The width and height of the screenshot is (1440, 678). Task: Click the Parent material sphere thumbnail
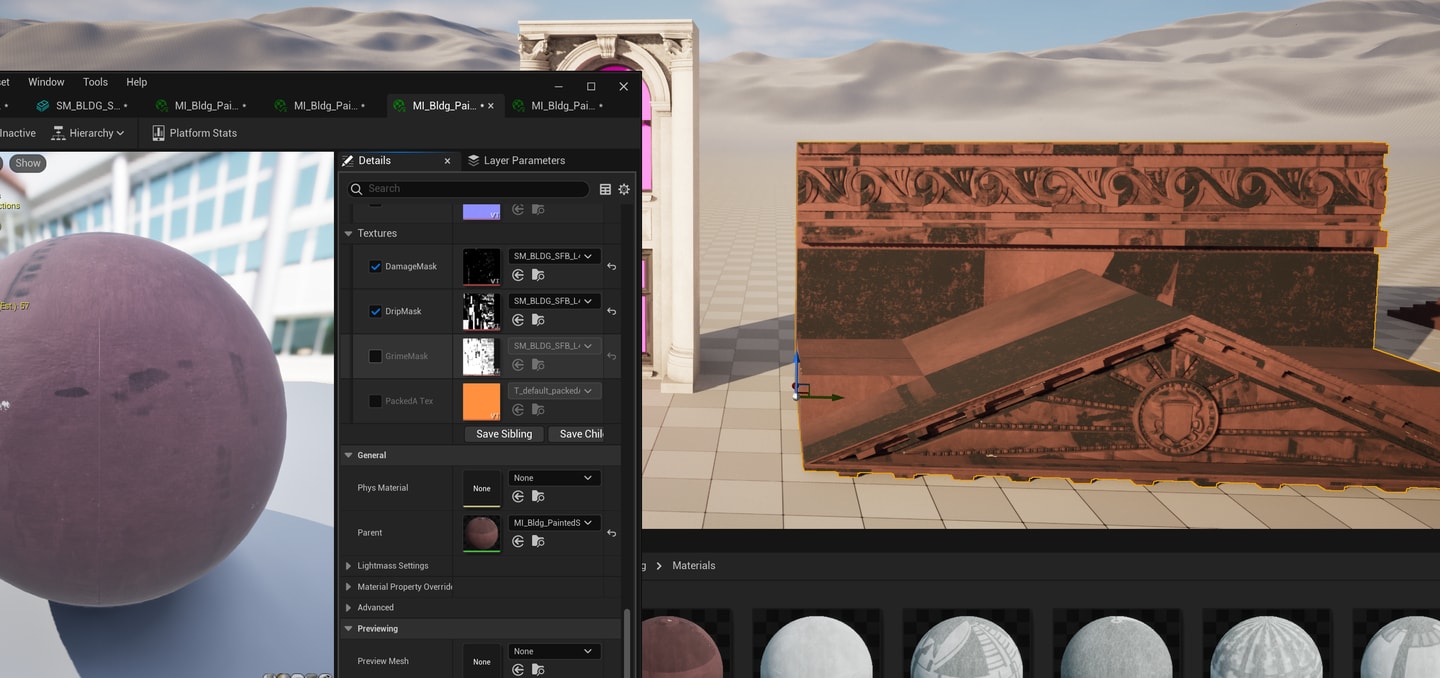tap(481, 533)
